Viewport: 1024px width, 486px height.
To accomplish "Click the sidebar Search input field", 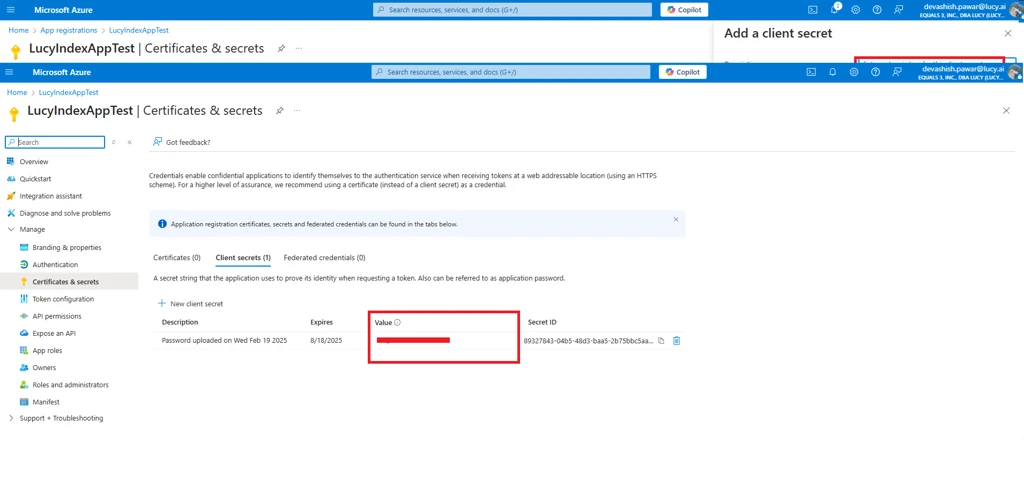I will point(58,142).
